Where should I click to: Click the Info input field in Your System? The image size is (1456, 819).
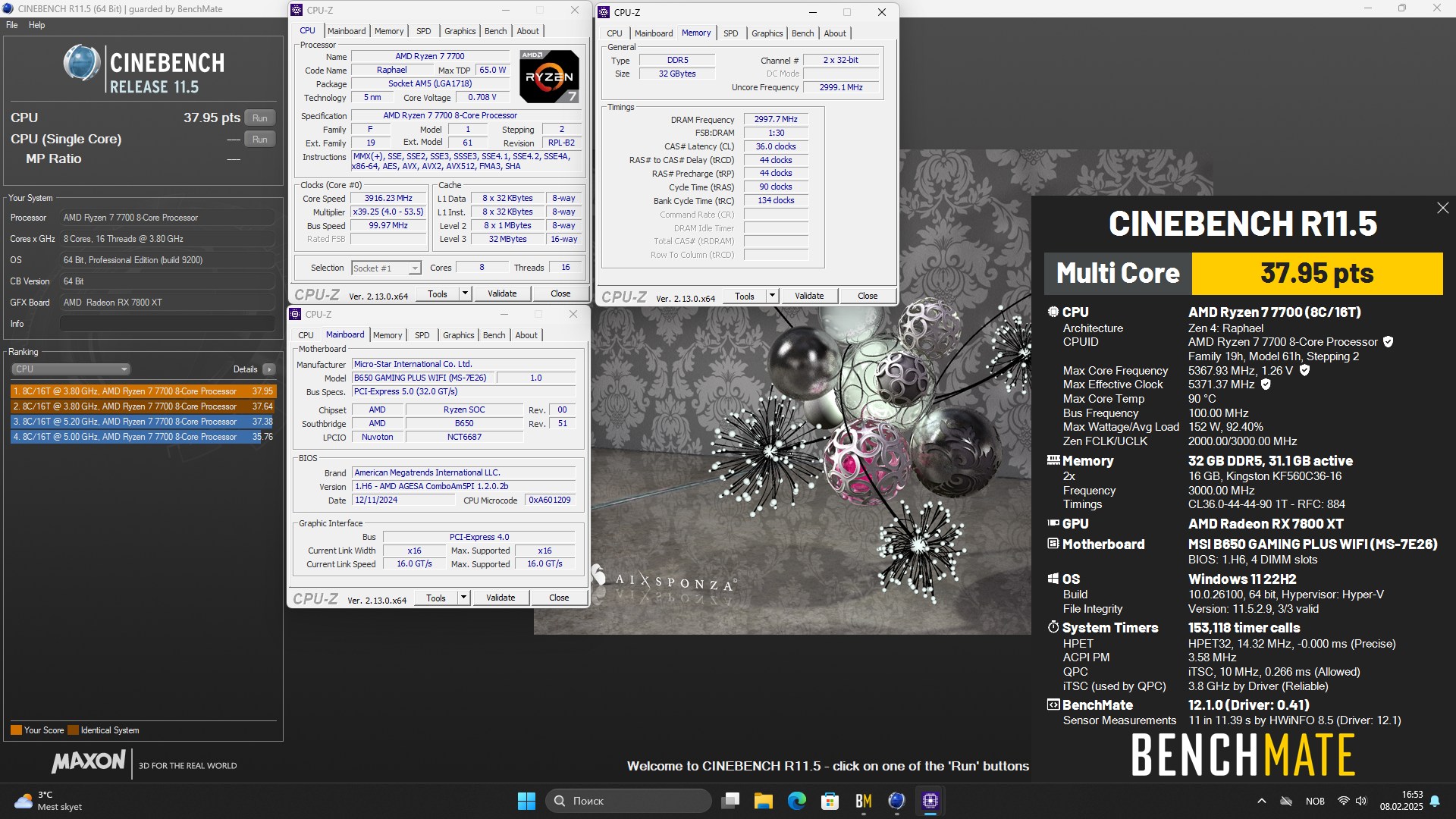coord(167,324)
